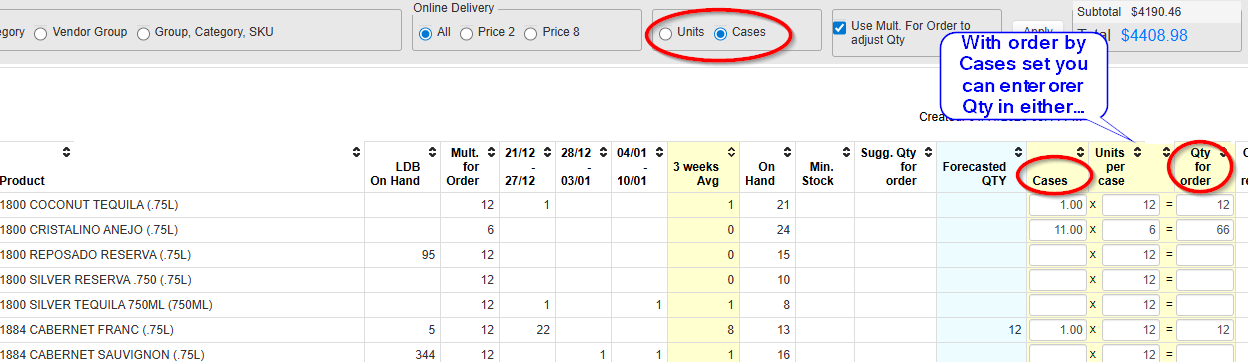Sort by Sugg. Qty for order column
The width and height of the screenshot is (1248, 362).
click(927, 152)
